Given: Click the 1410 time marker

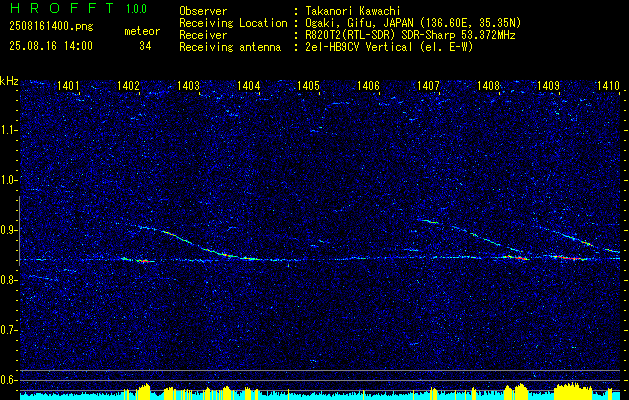Looking at the screenshot, I should pos(609,85).
